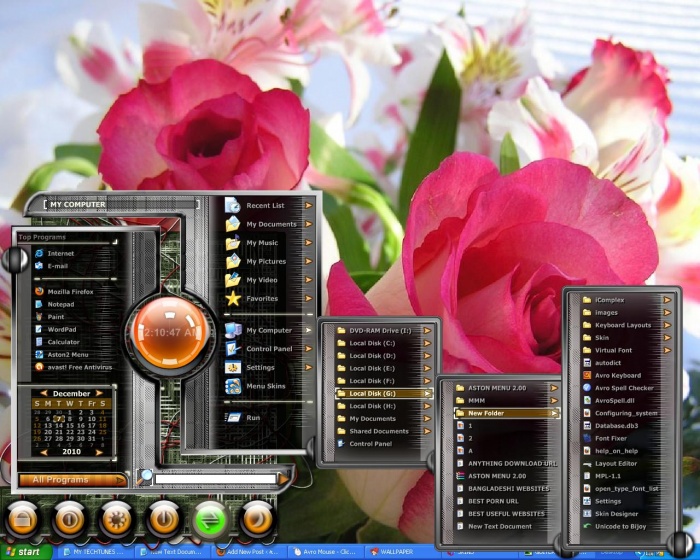Open Local Disk (F:) entry
The height and width of the screenshot is (560, 700).
(x=384, y=381)
